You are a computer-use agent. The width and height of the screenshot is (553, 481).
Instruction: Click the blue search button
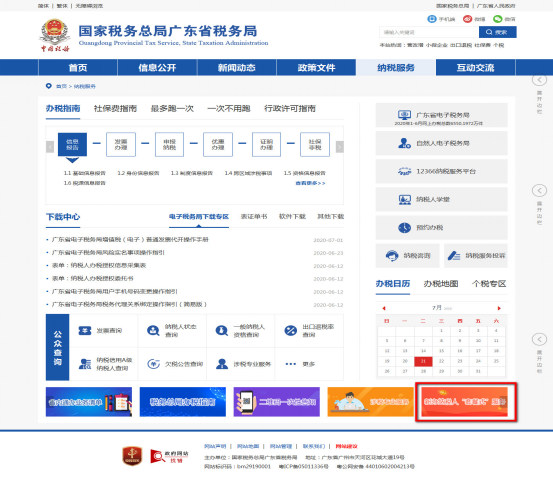(x=498, y=32)
